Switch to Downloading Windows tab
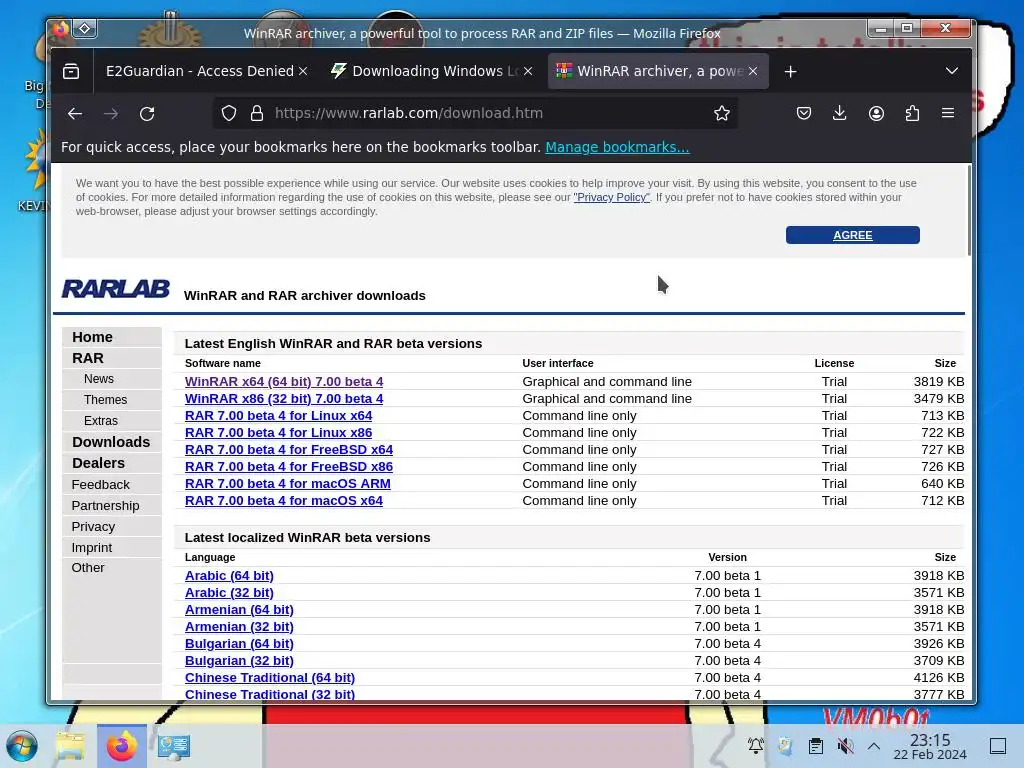The width and height of the screenshot is (1024, 768). coord(431,71)
